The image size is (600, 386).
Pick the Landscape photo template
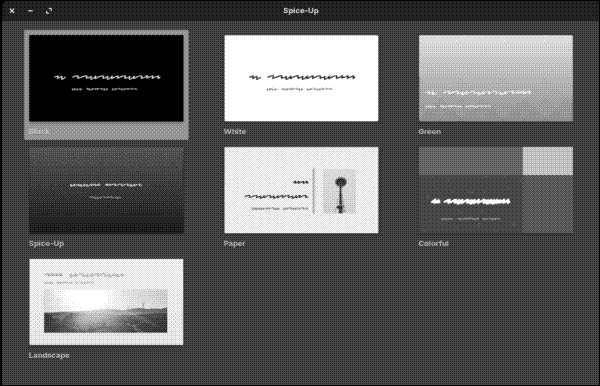tap(106, 302)
